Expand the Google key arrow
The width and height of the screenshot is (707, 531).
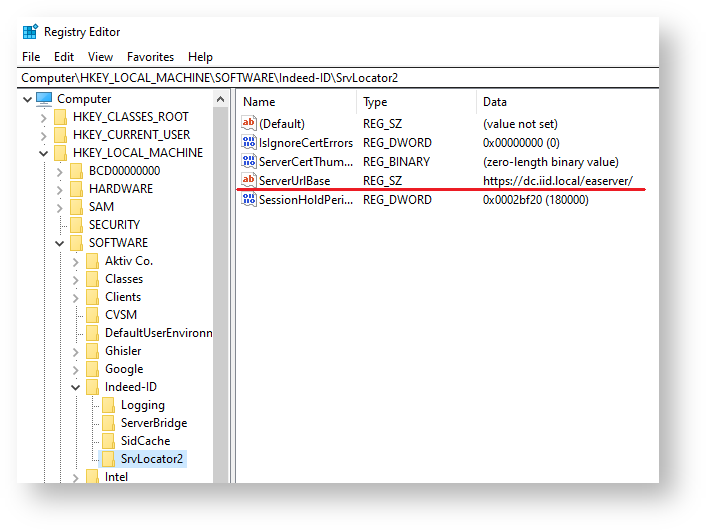point(75,369)
